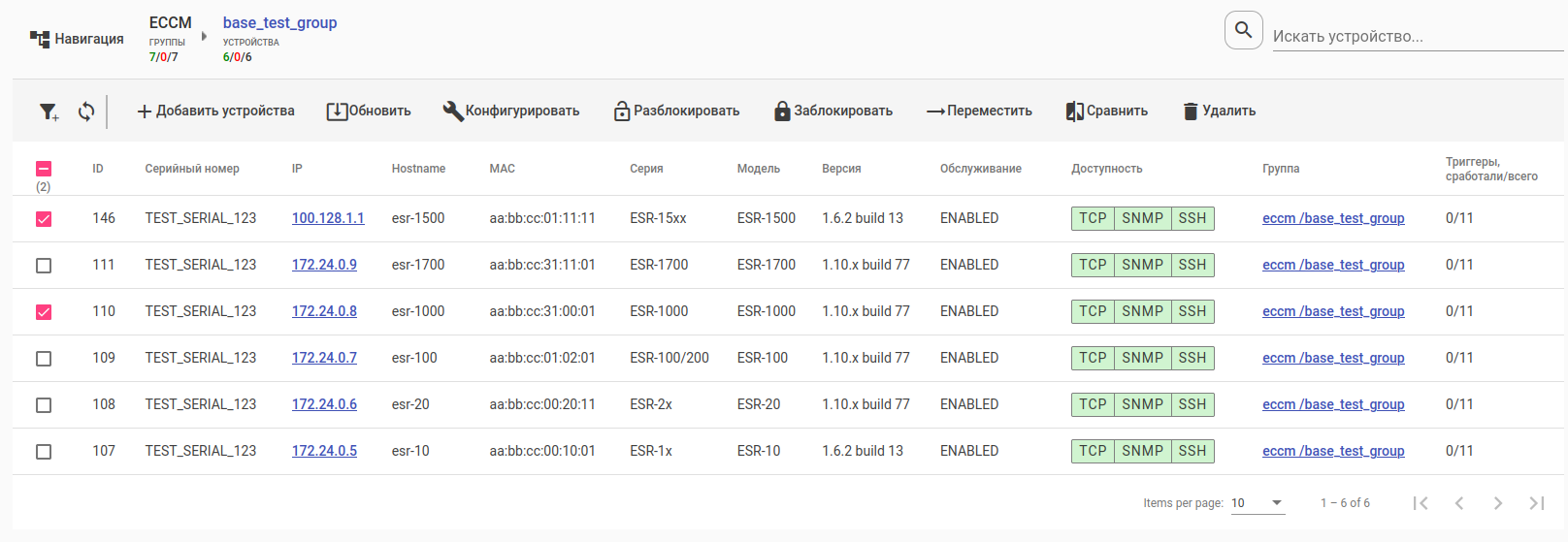Open the Навигация tree icon
The width and height of the screenshot is (1568, 542).
pyautogui.click(x=40, y=39)
